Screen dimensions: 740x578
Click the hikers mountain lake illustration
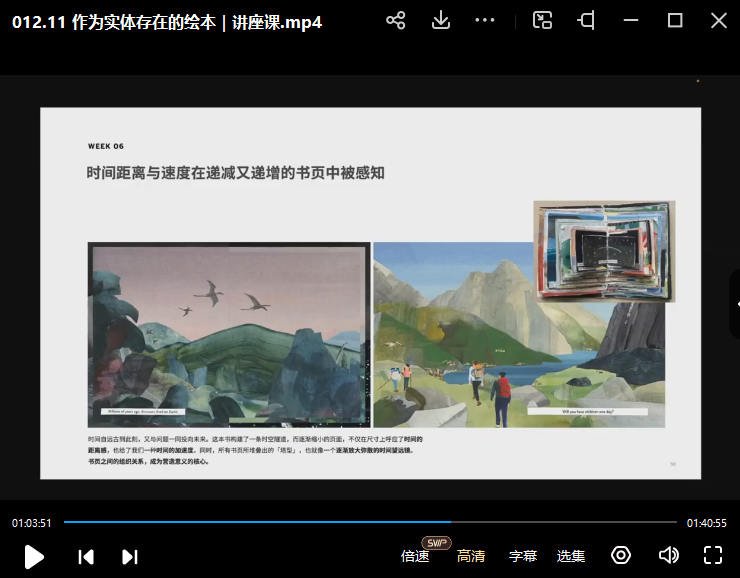tap(519, 335)
